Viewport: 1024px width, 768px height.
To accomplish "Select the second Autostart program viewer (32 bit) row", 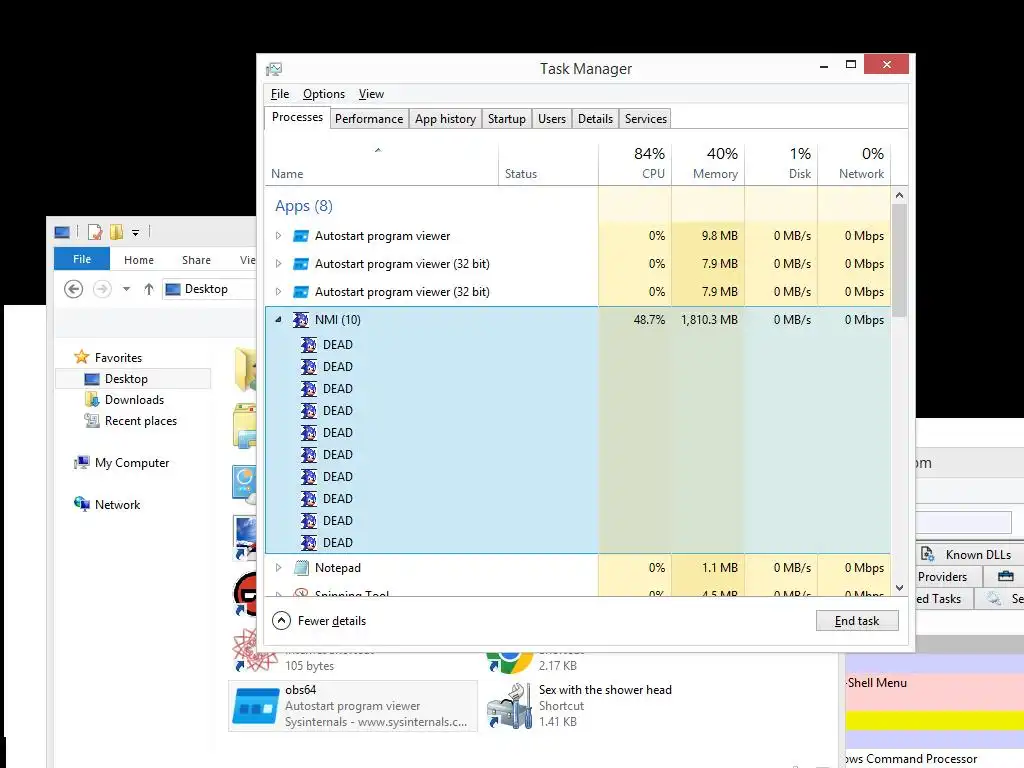I will coord(578,291).
